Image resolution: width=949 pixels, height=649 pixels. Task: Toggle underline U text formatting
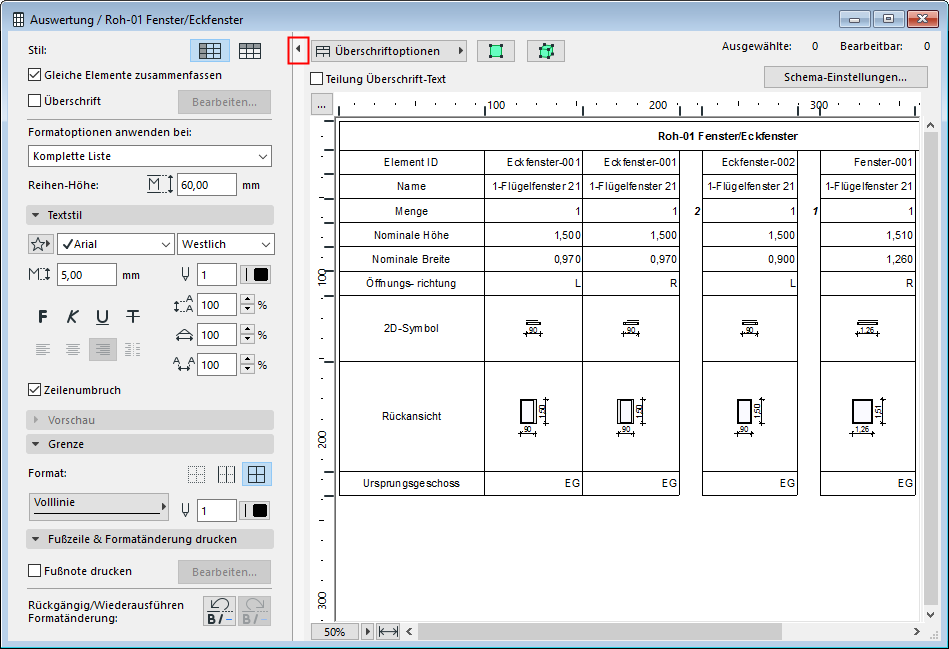[x=102, y=317]
